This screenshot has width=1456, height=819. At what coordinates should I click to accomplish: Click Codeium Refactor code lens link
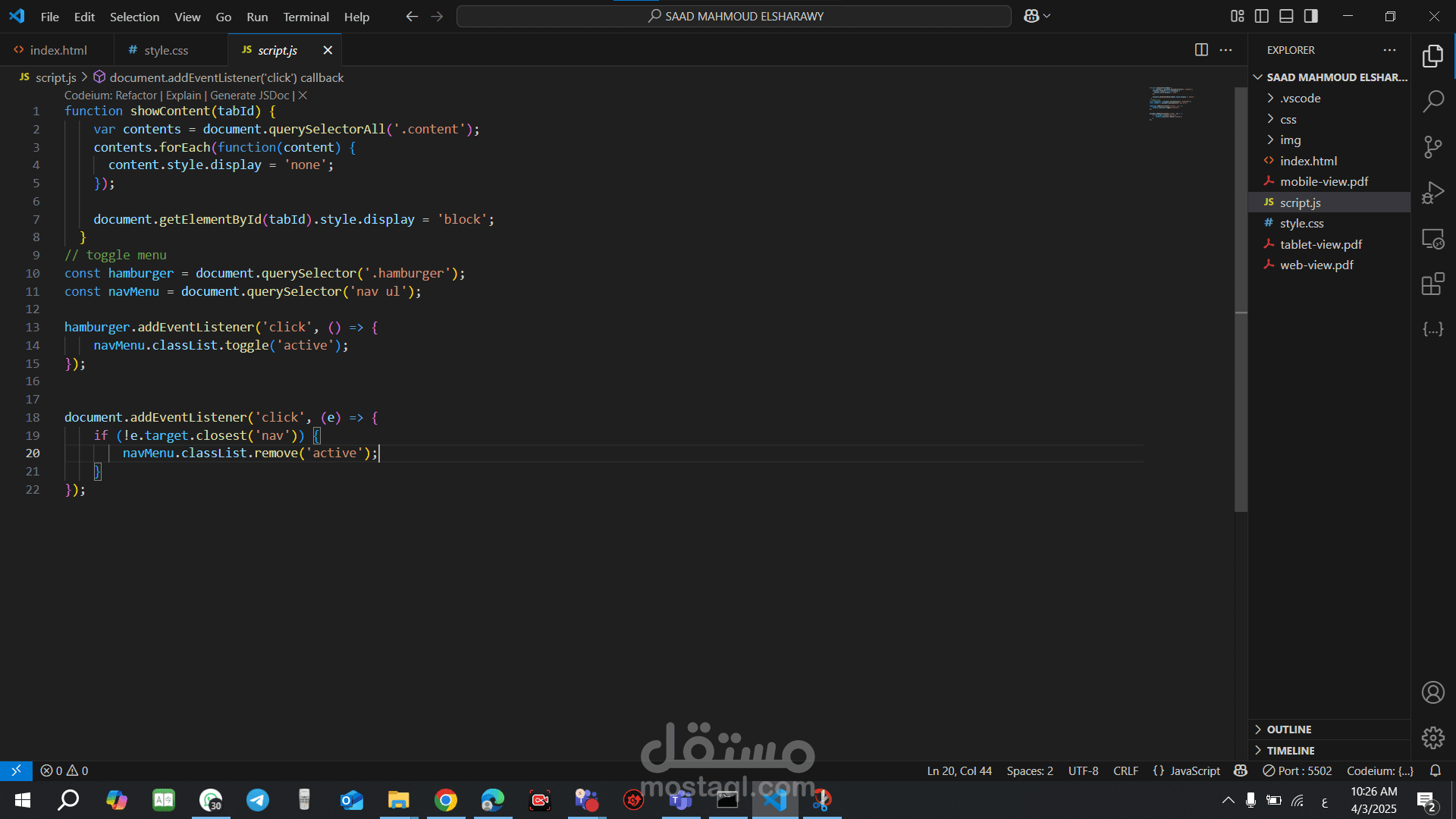(x=136, y=96)
